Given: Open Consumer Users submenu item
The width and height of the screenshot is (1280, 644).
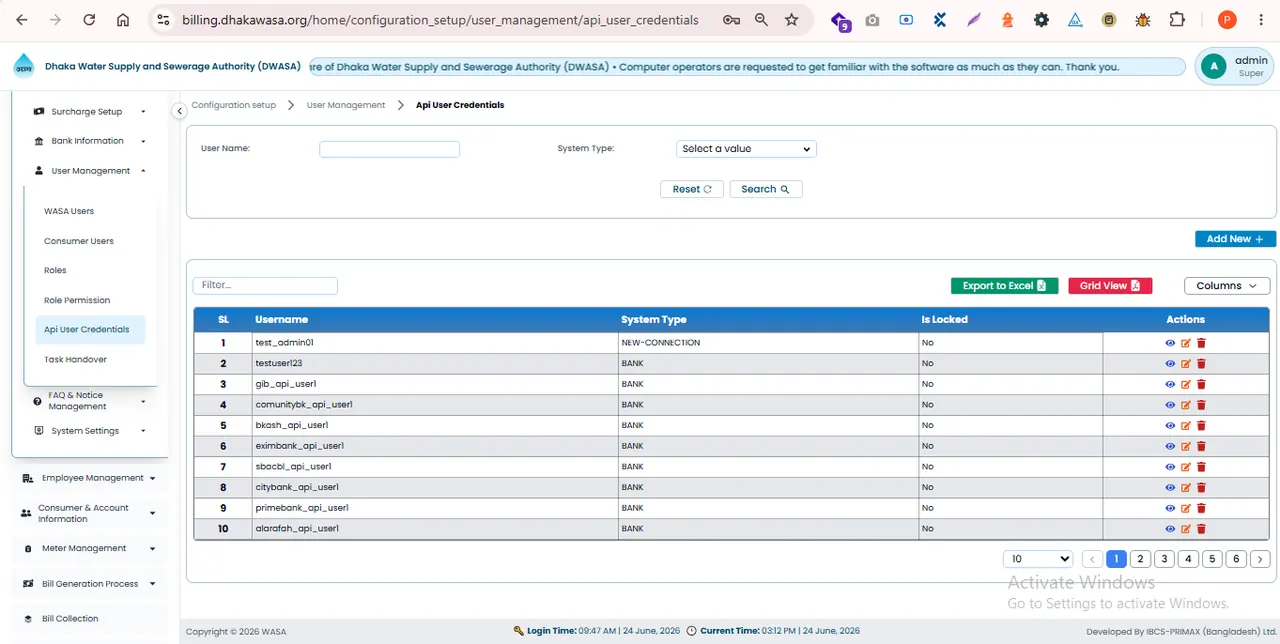Looking at the screenshot, I should (79, 241).
